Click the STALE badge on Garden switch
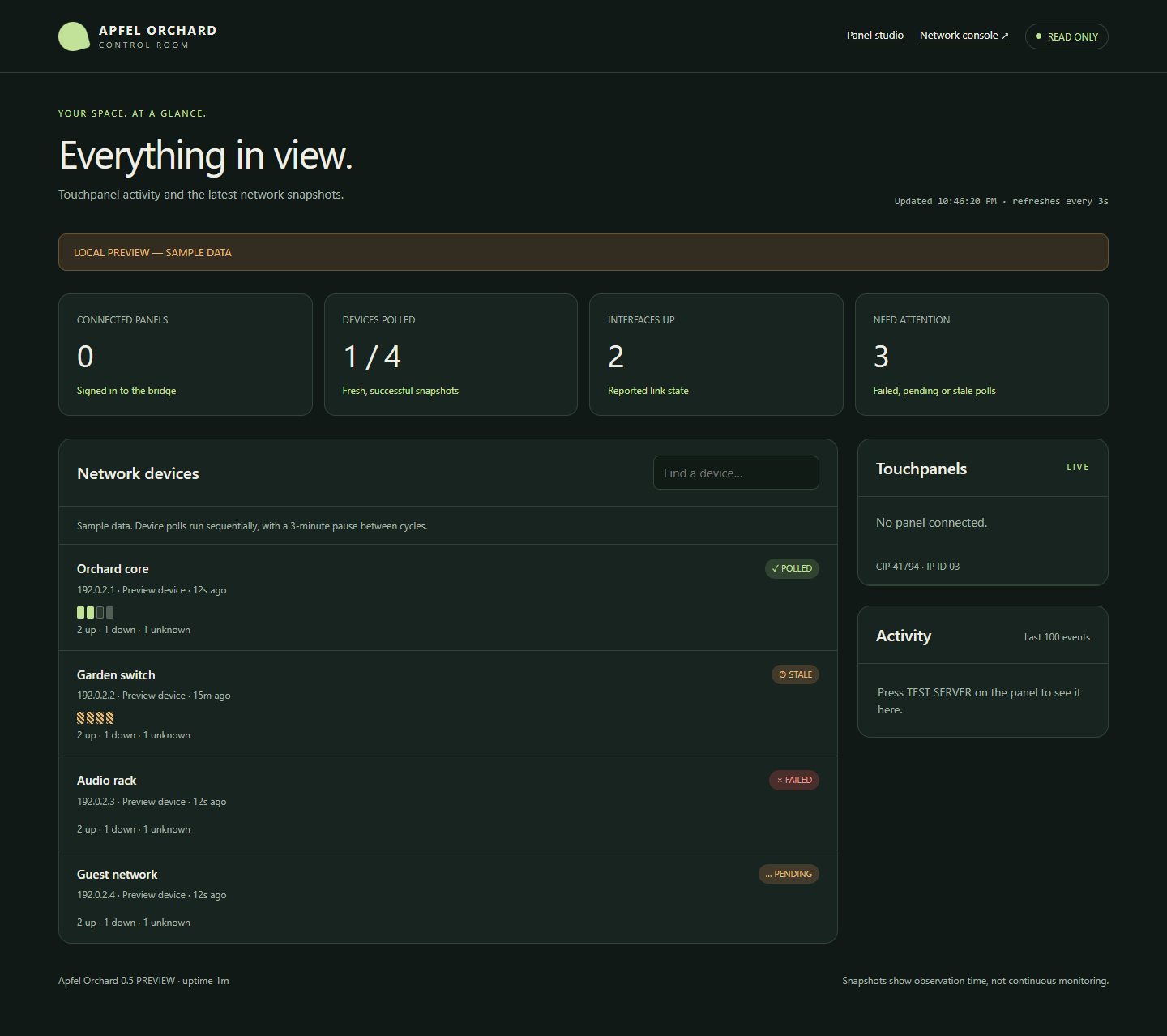Viewport: 1167px width, 1036px height. click(x=795, y=674)
